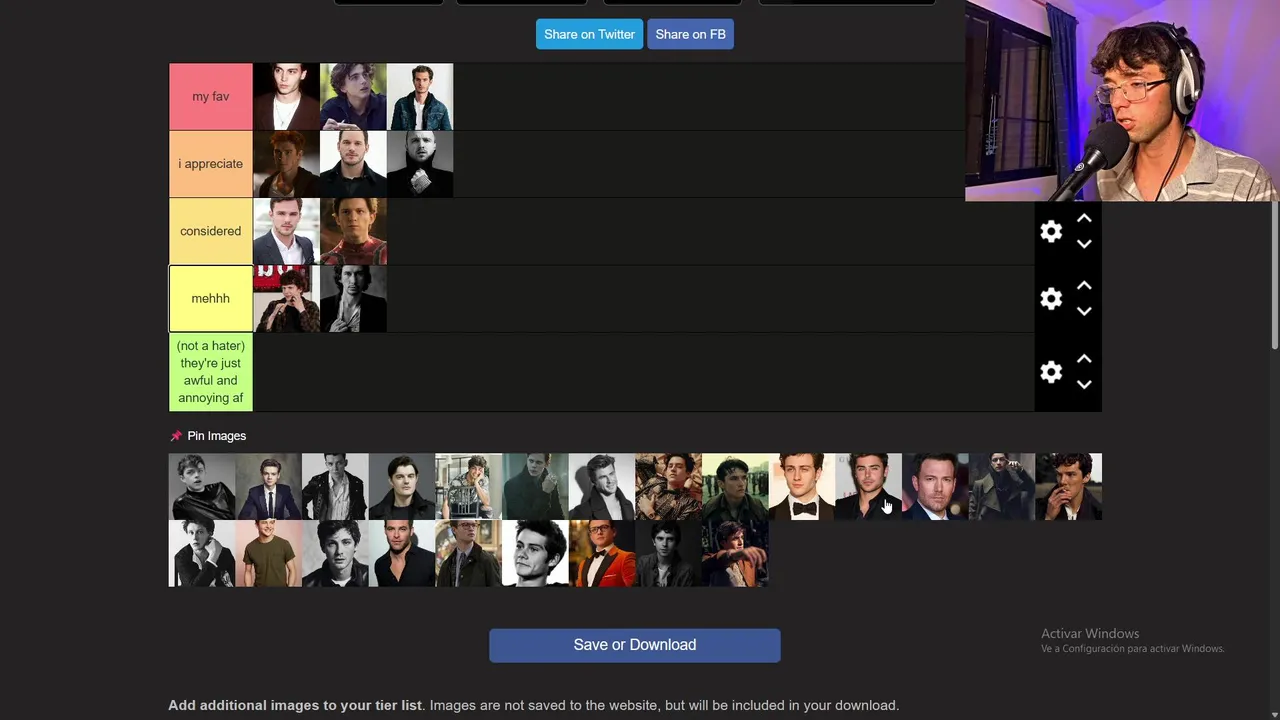1280x720 pixels.
Task: Click Share on FB button
Action: [x=690, y=34]
